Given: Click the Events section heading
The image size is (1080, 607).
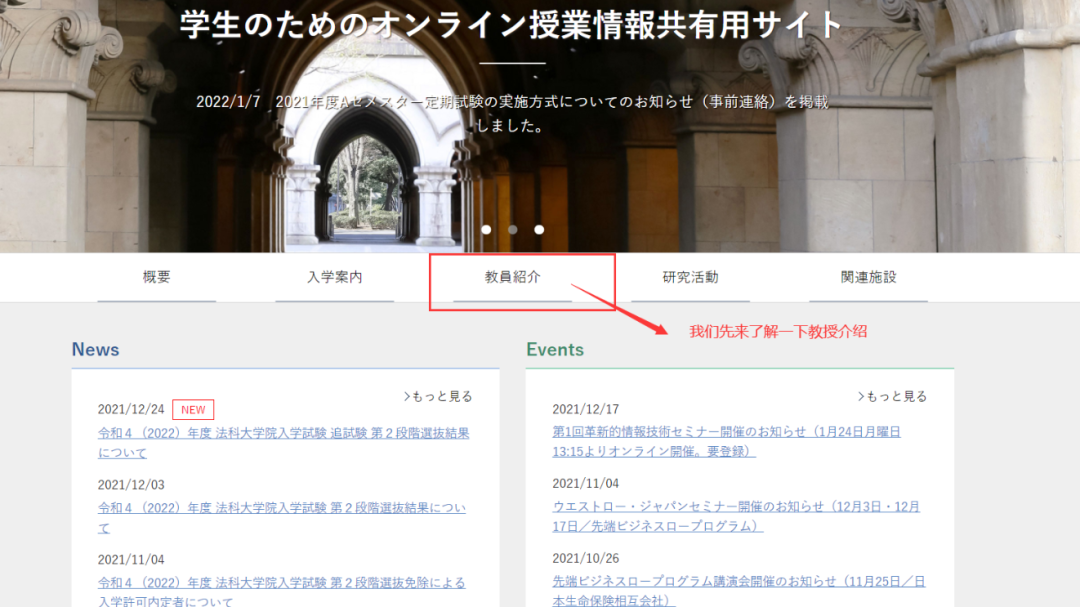Looking at the screenshot, I should tap(555, 349).
